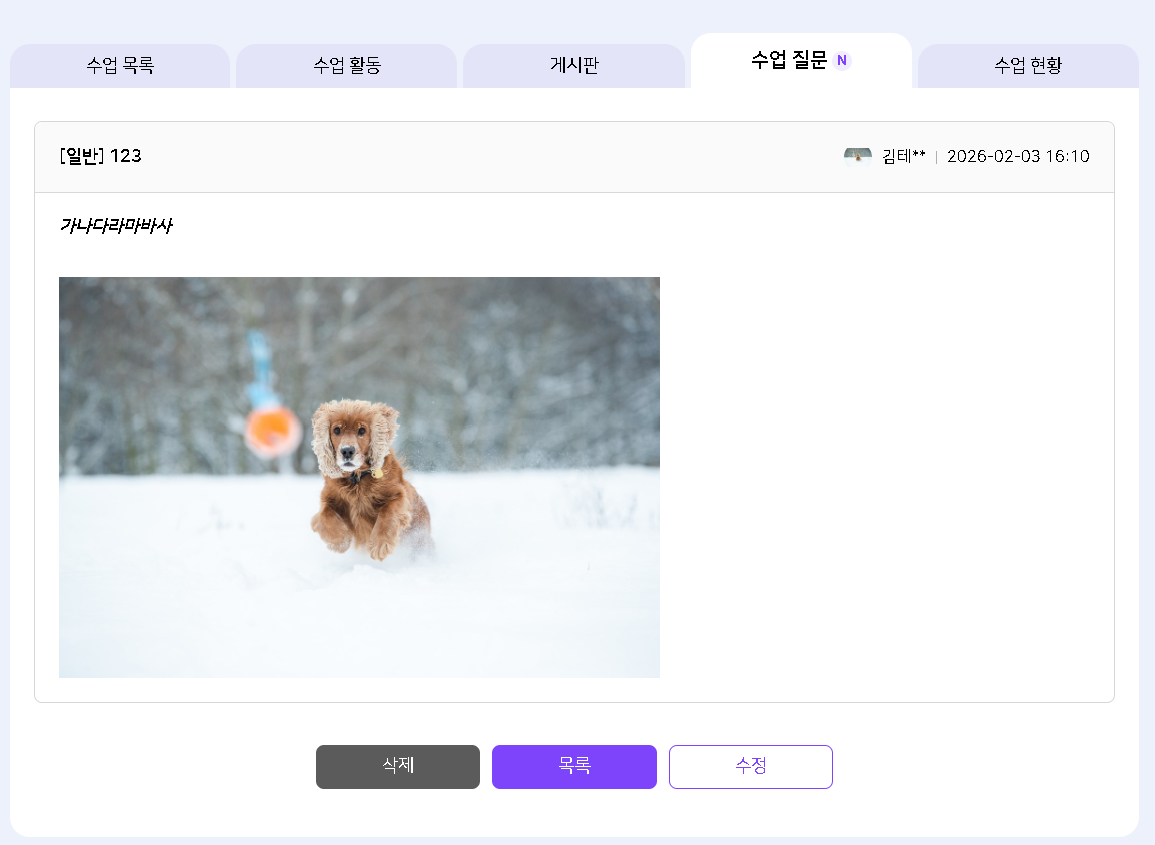Open the attached snowy dog photo
This screenshot has height=845, width=1155.
point(359,477)
